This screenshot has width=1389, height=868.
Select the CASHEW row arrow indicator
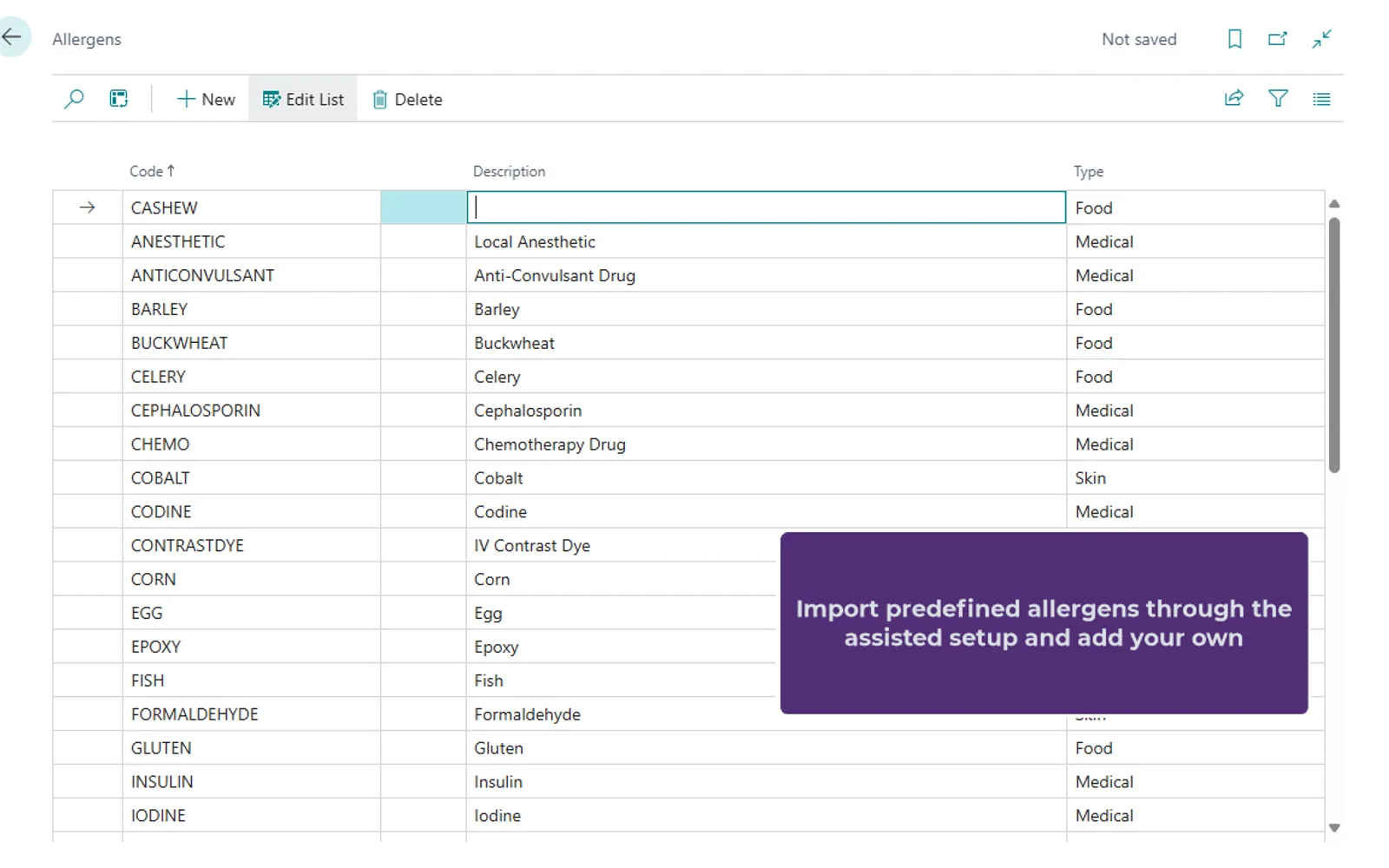click(87, 207)
